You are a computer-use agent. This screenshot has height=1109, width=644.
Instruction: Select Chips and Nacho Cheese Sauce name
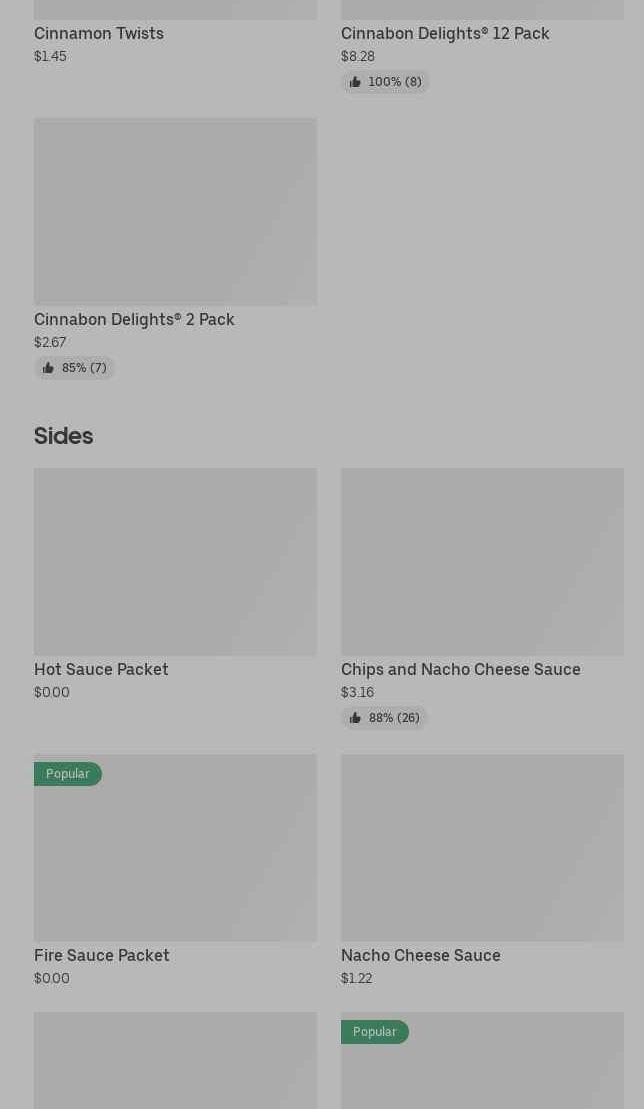tap(460, 669)
